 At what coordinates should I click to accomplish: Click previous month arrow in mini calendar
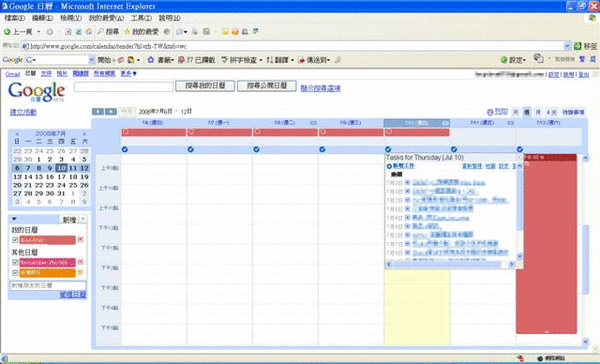pos(17,134)
